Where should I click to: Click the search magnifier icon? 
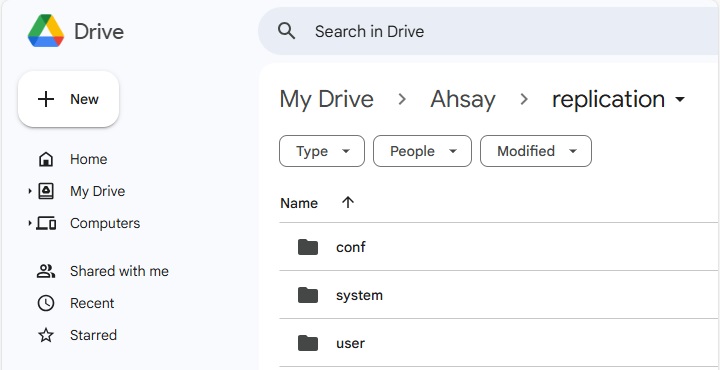[287, 31]
